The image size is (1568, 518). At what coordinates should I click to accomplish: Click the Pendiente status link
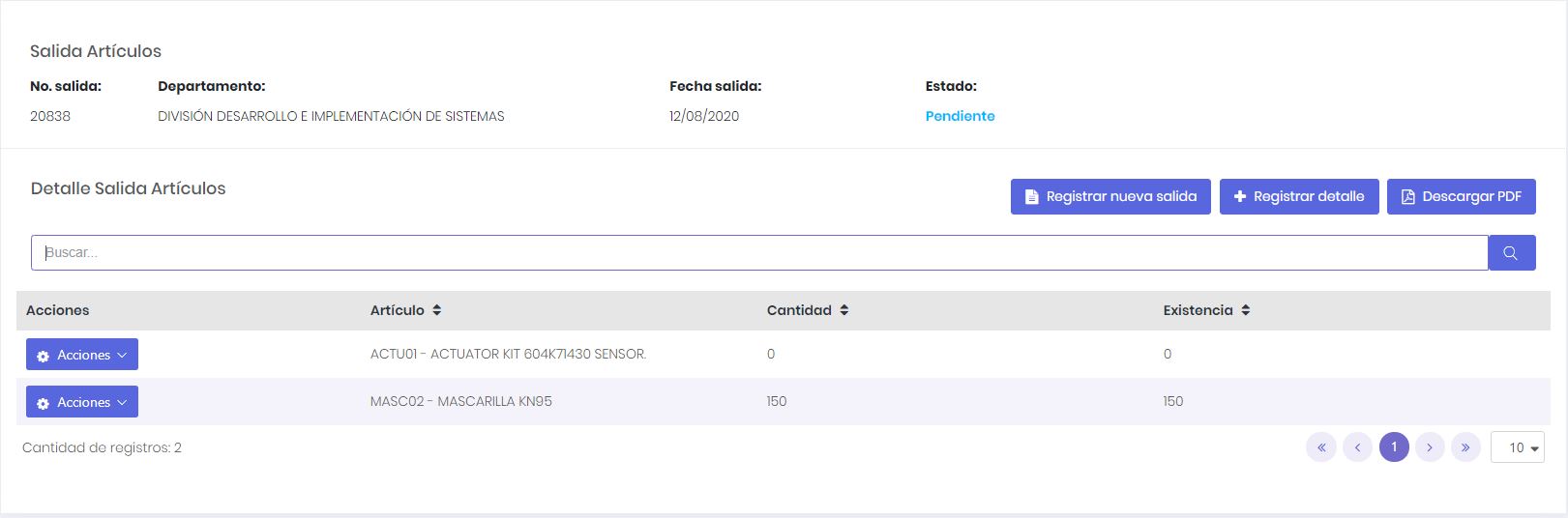click(x=960, y=116)
